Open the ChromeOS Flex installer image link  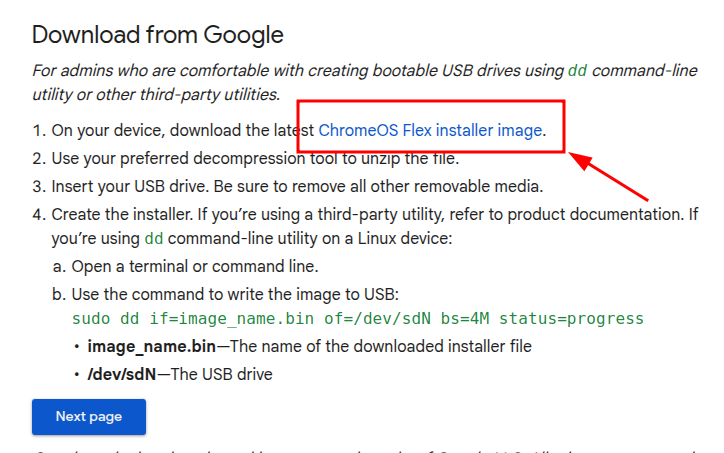pyautogui.click(x=430, y=131)
